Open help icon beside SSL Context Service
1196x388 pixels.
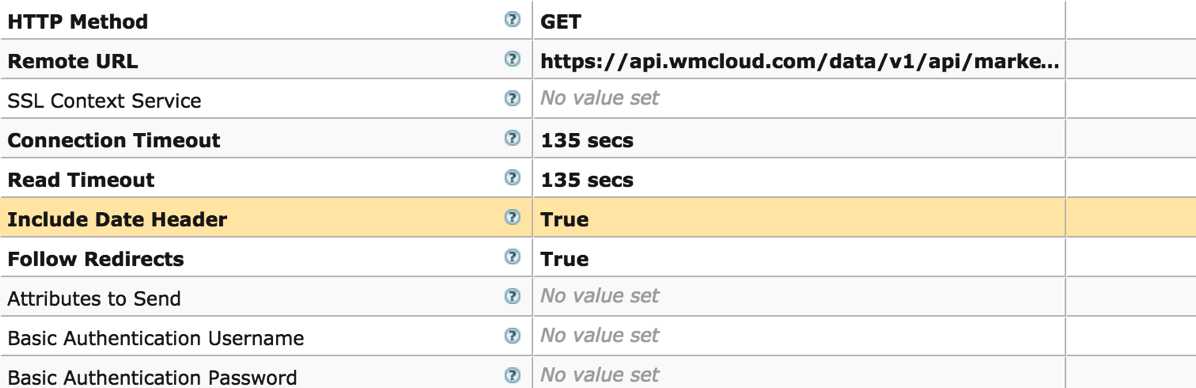point(513,98)
